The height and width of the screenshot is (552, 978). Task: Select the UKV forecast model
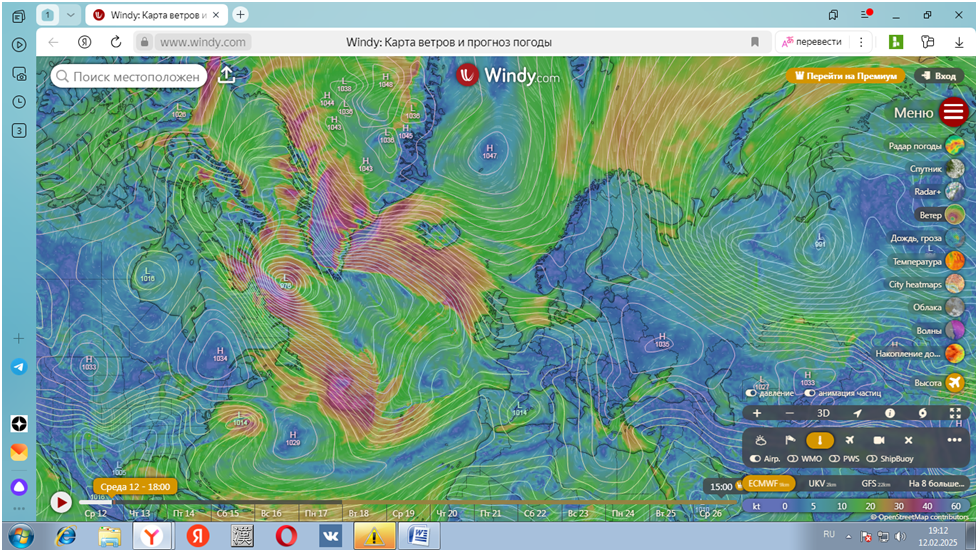point(821,483)
